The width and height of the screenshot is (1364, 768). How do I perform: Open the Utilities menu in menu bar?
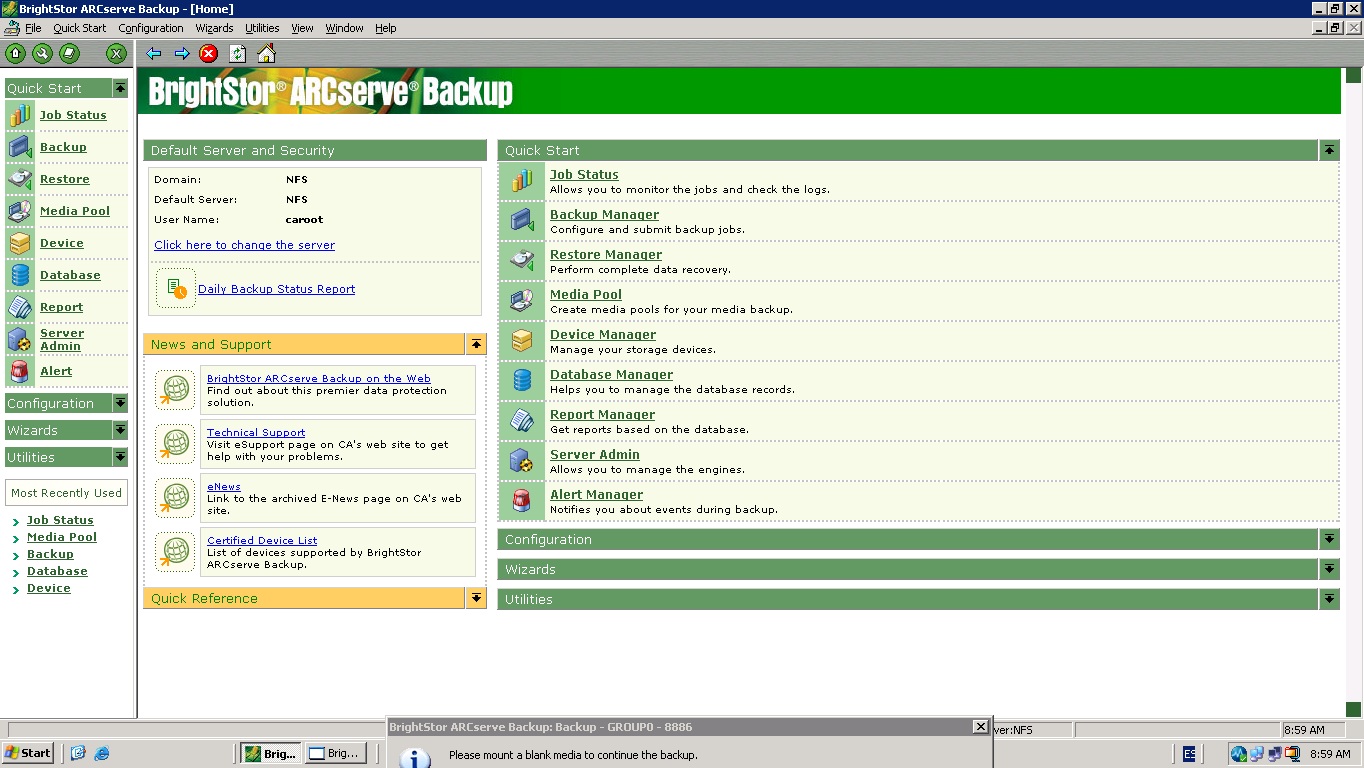pos(262,28)
